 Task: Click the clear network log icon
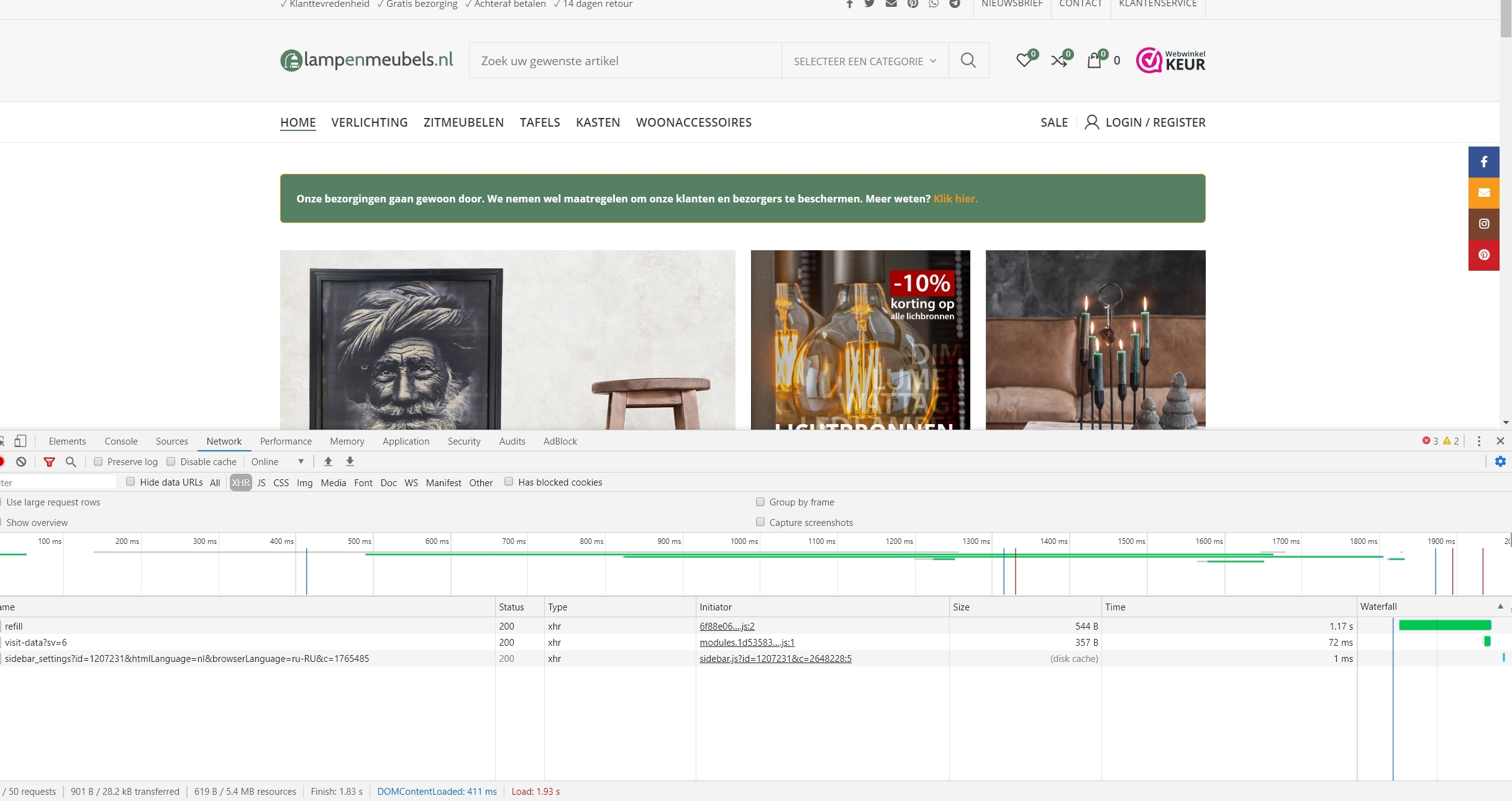(x=21, y=461)
